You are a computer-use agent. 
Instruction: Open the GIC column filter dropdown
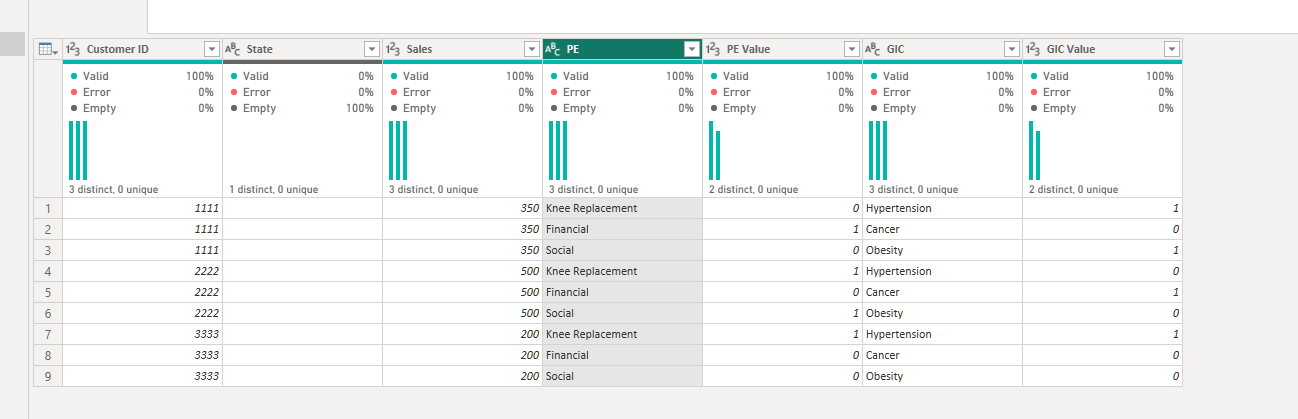[x=1011, y=49]
